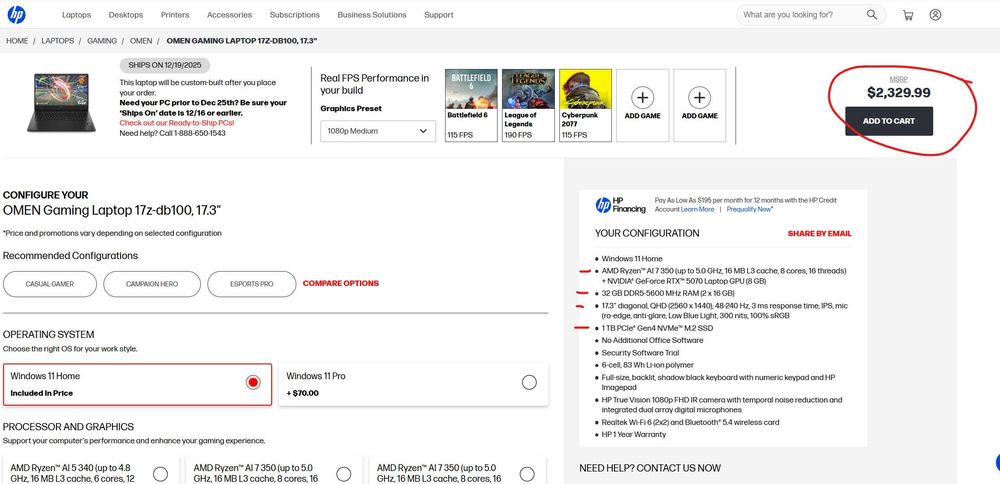Click the search magnifier icon
This screenshot has height=484, width=1000.
pyautogui.click(x=871, y=14)
